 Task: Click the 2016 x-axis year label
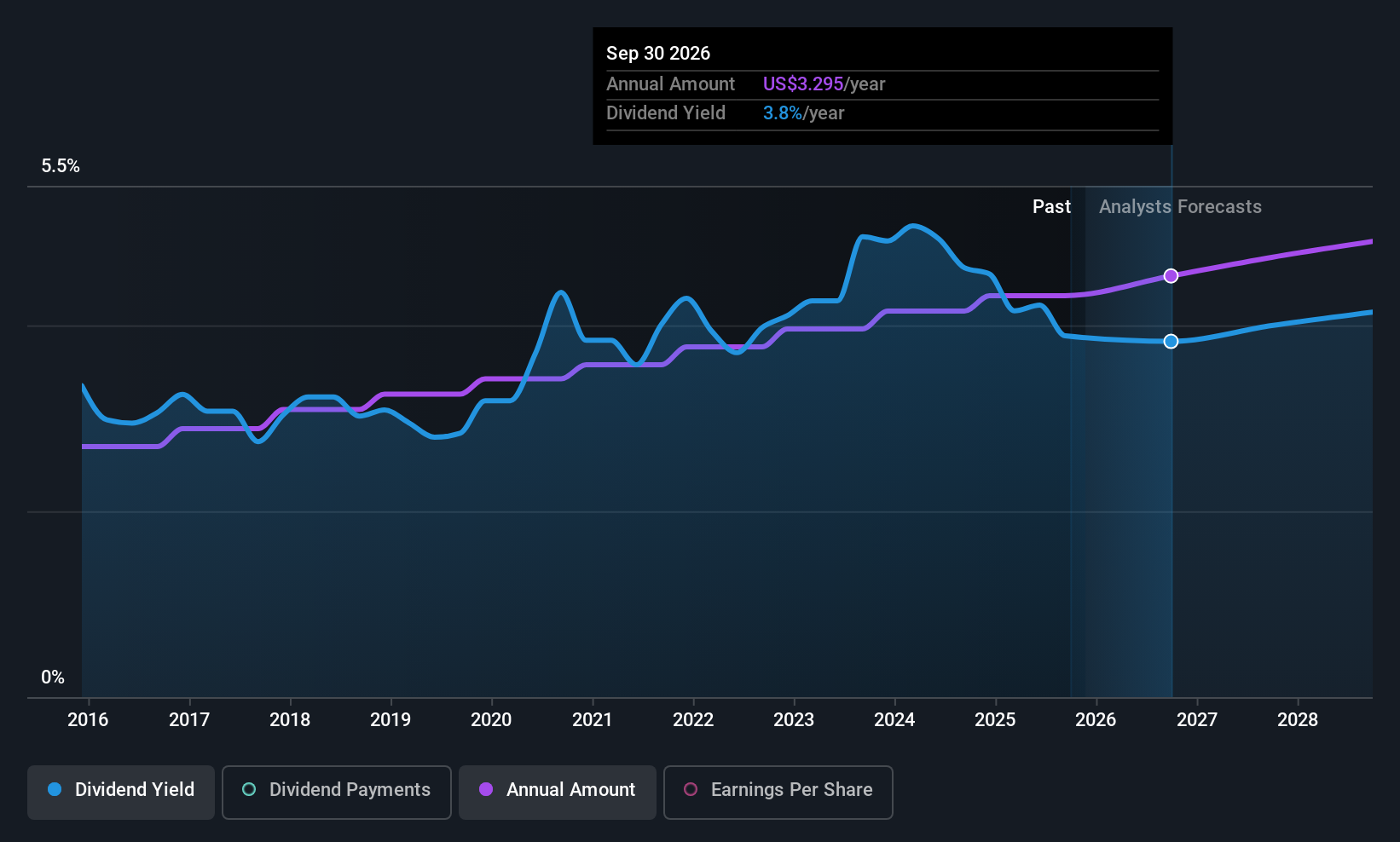point(88,720)
